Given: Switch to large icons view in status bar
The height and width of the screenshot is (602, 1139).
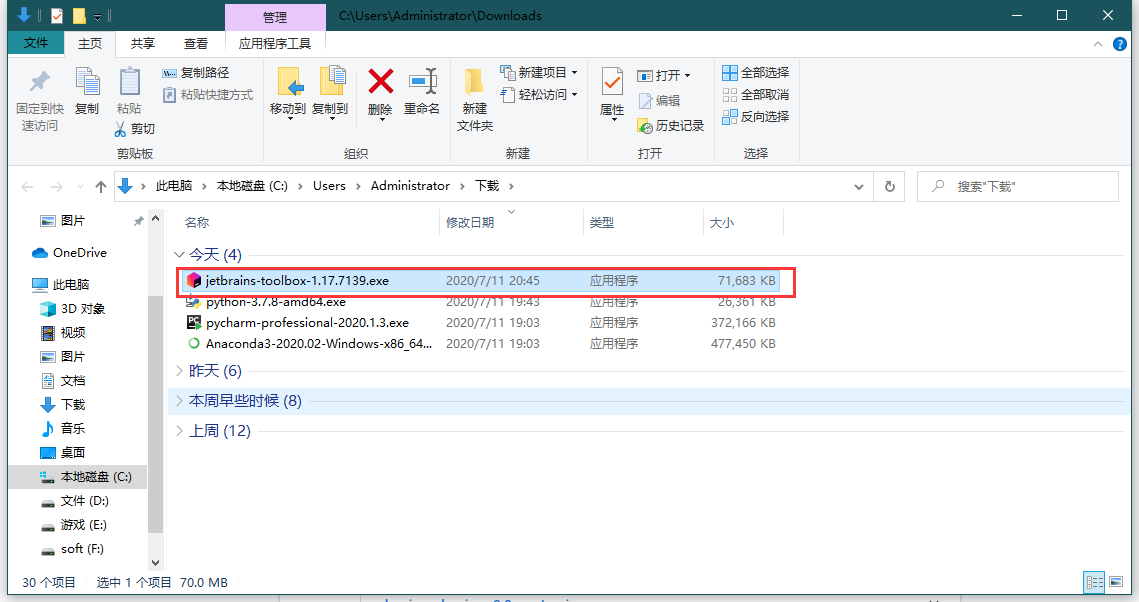Looking at the screenshot, I should pyautogui.click(x=1116, y=582).
